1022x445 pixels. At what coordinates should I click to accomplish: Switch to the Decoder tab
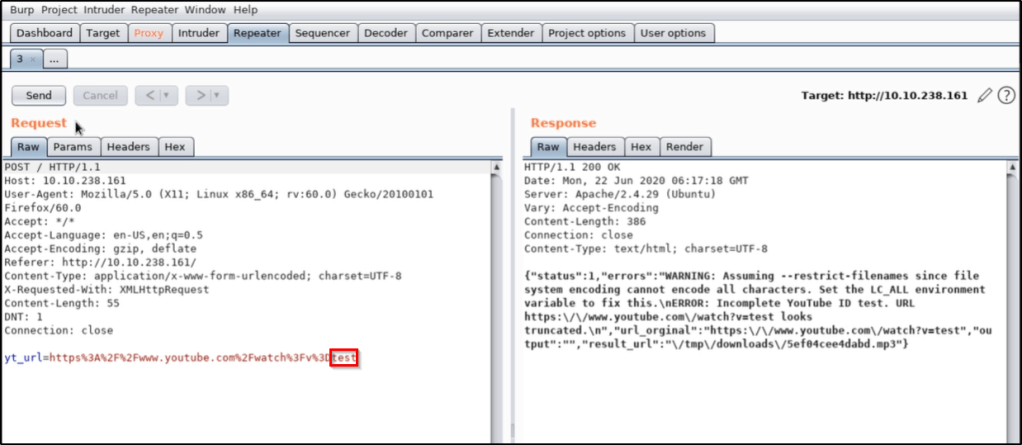coord(385,33)
